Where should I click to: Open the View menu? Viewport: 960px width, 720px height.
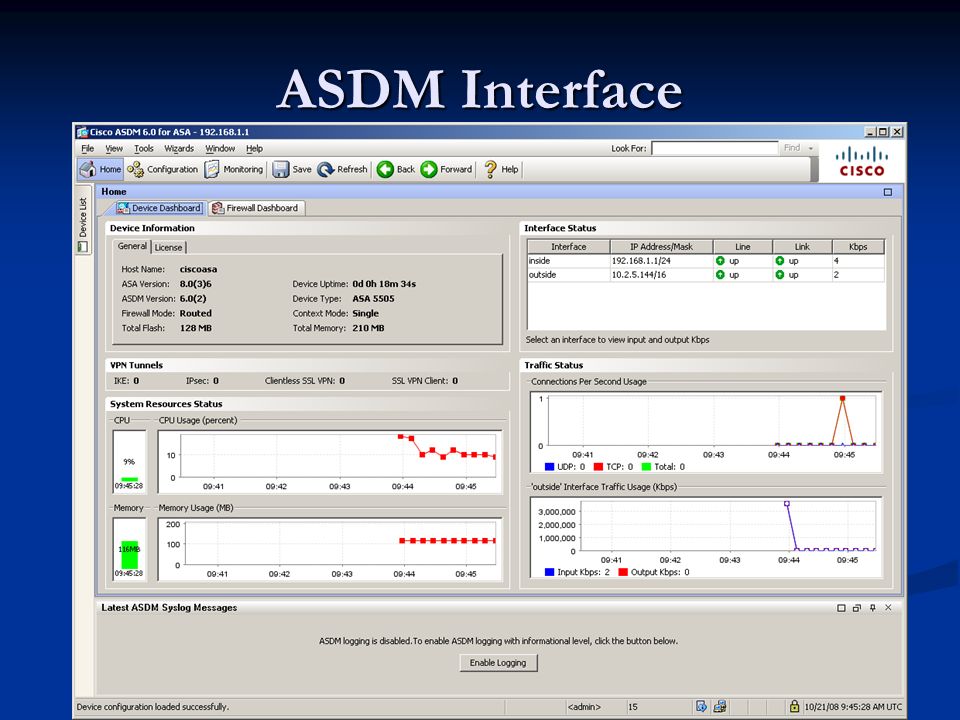click(114, 149)
